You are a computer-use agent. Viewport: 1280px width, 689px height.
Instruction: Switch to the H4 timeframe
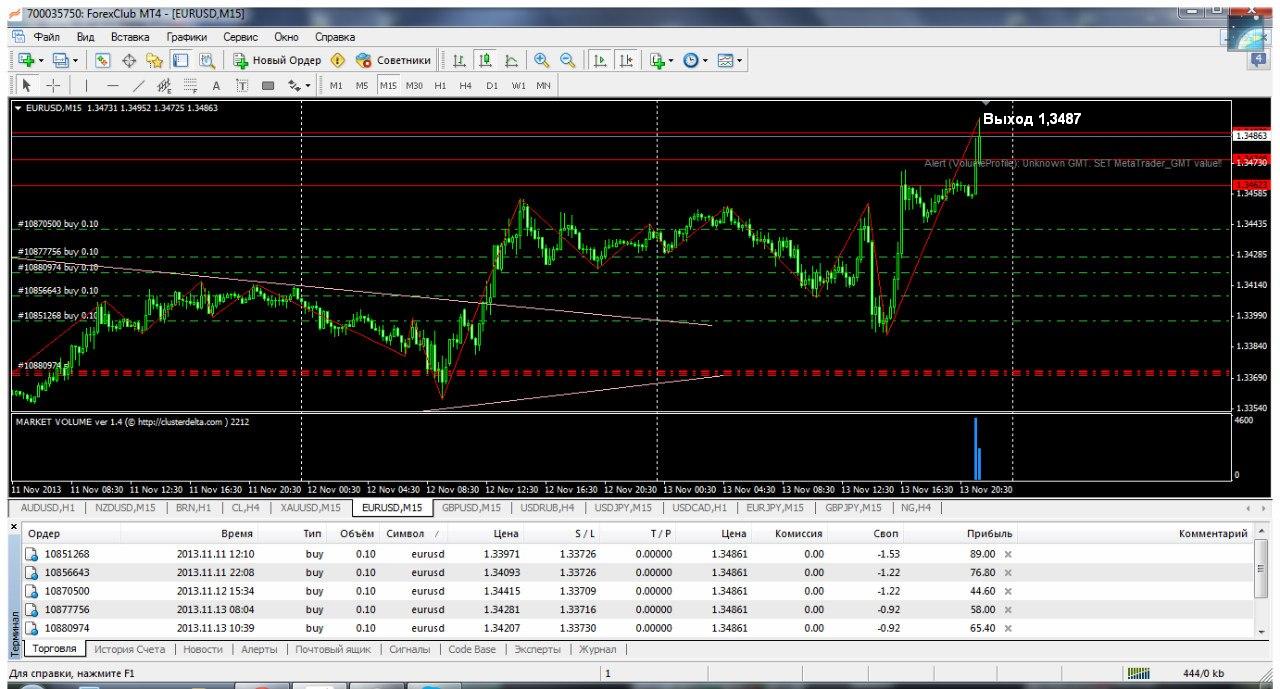(465, 85)
